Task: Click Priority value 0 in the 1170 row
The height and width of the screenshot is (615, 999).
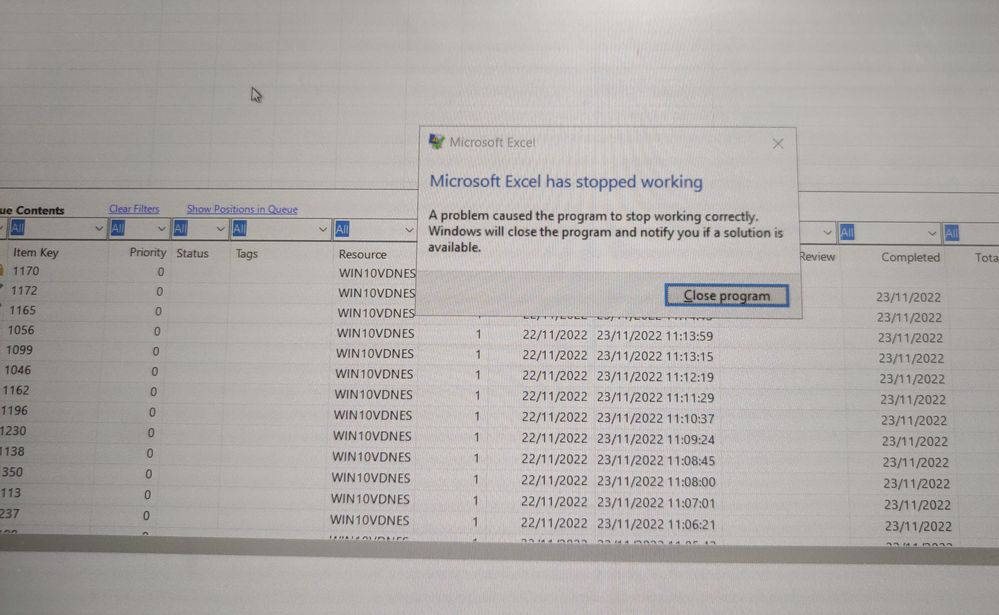Action: pyautogui.click(x=161, y=272)
